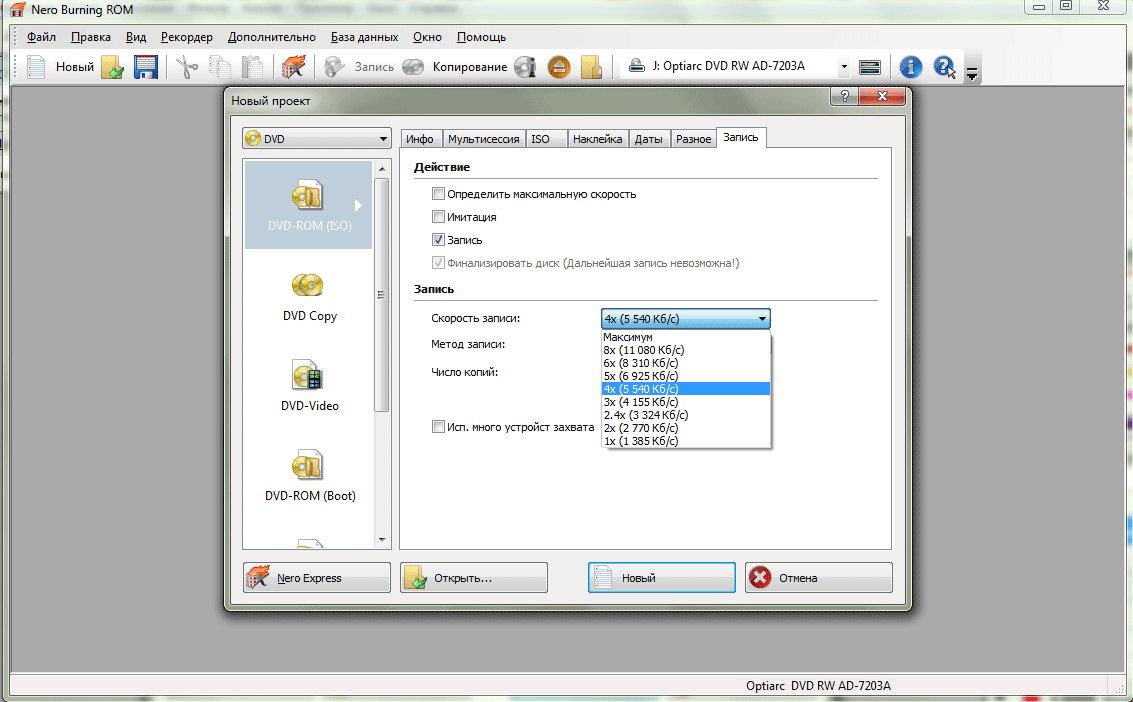
Task: Click the Отмена button
Action: tap(819, 578)
